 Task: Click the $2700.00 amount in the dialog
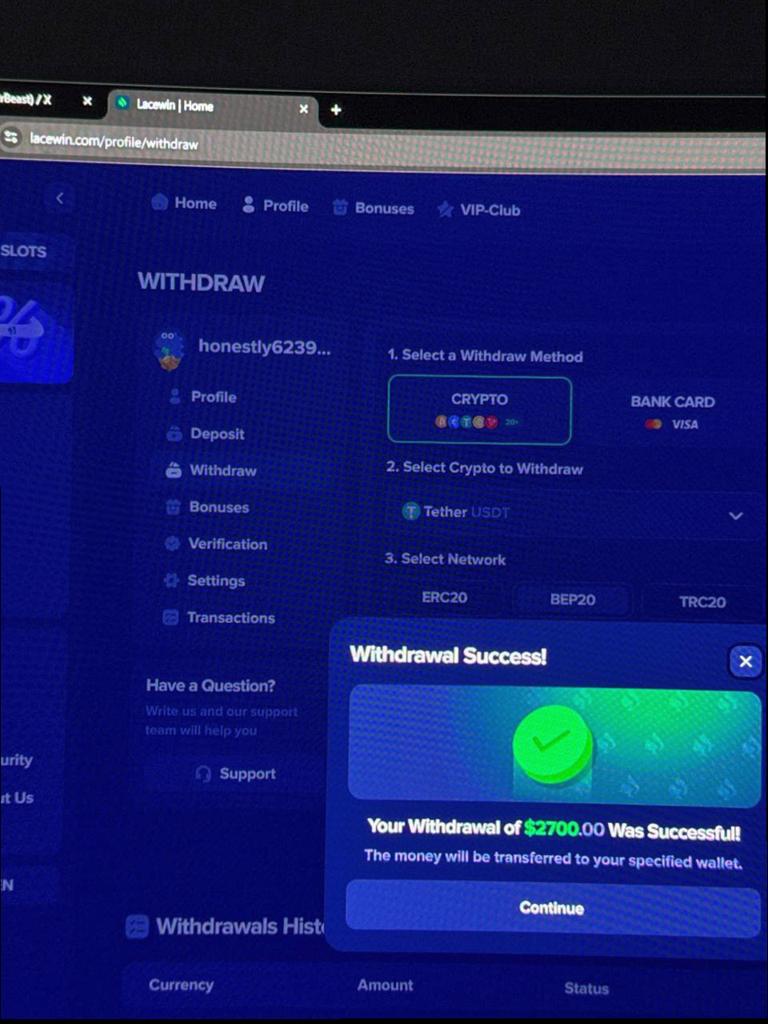[x=564, y=829]
